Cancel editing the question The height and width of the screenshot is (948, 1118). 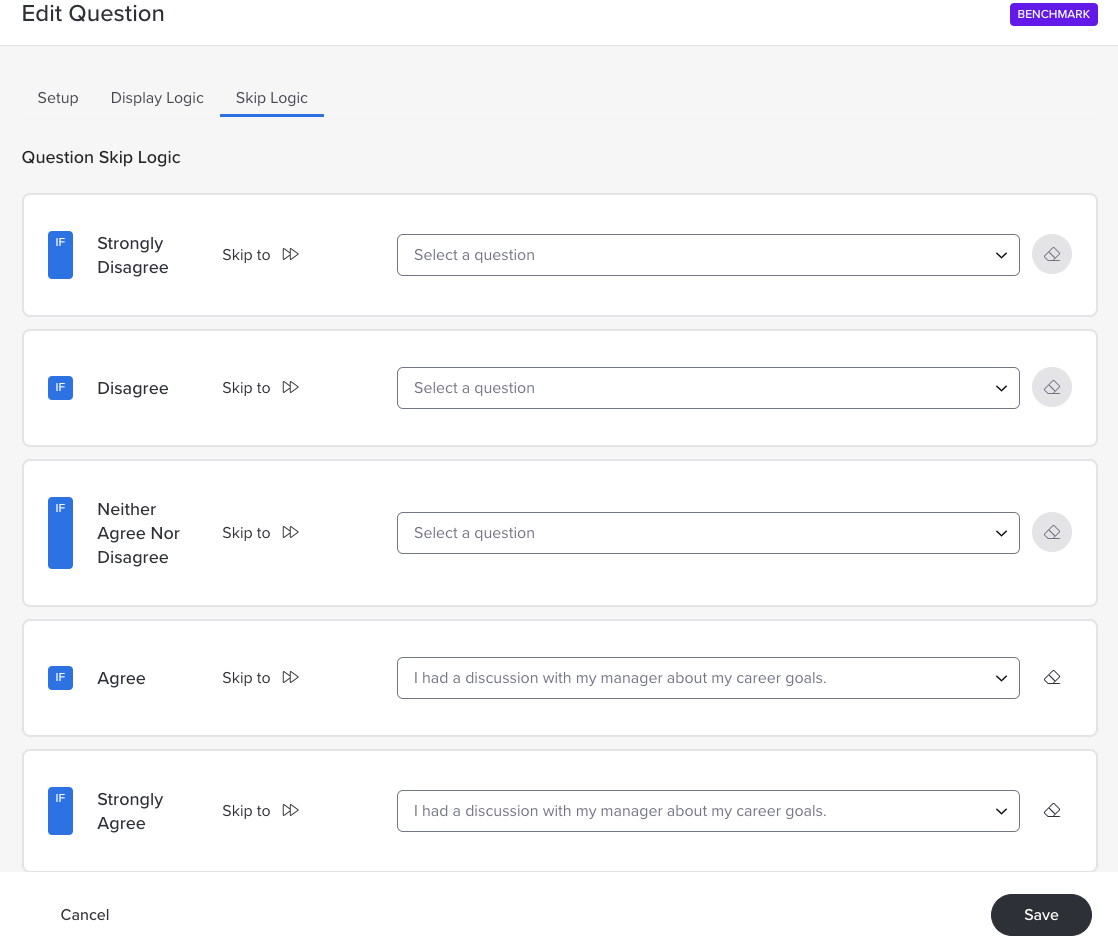[85, 914]
